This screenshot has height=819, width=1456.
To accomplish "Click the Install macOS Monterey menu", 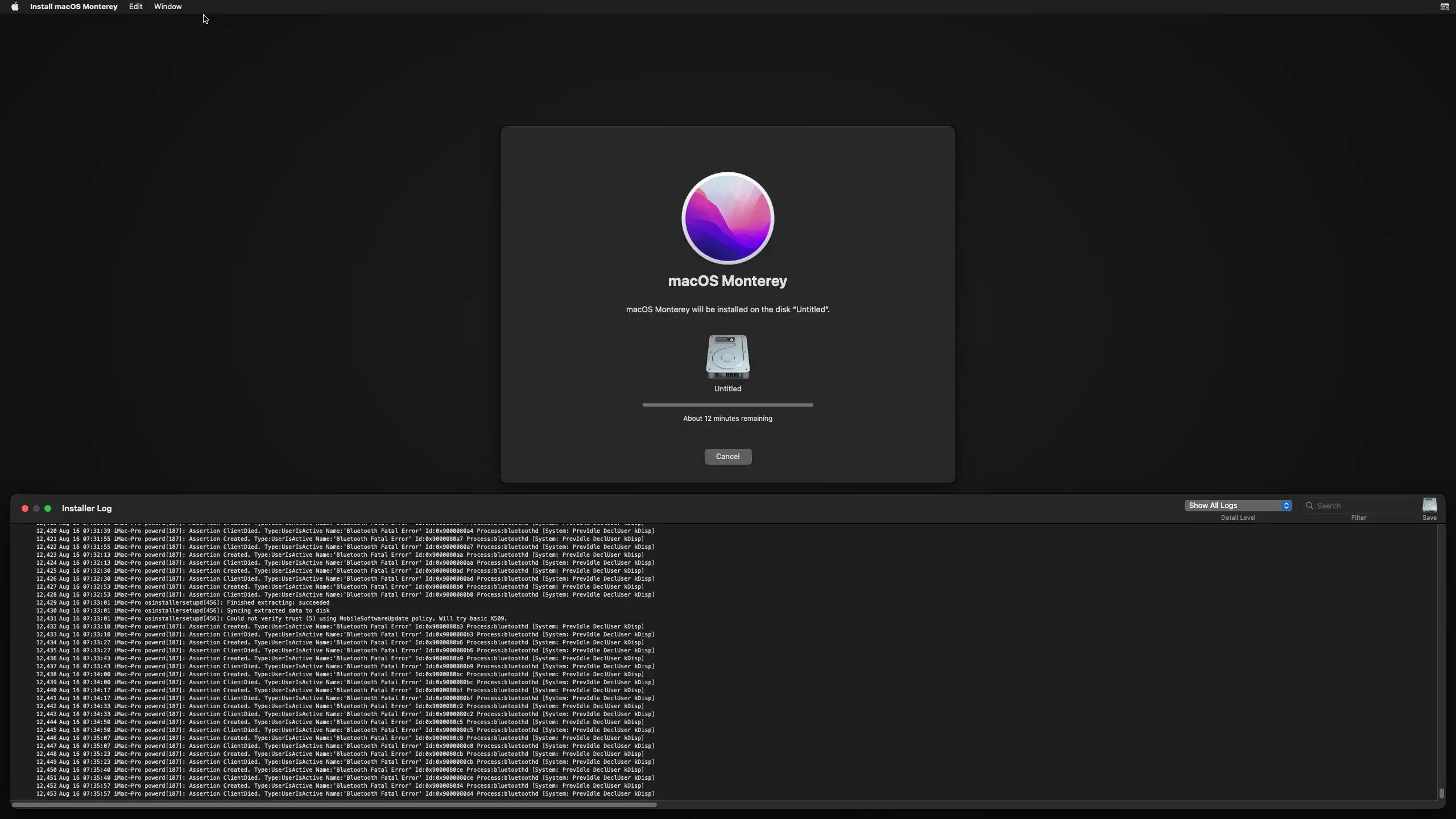I will (73, 7).
